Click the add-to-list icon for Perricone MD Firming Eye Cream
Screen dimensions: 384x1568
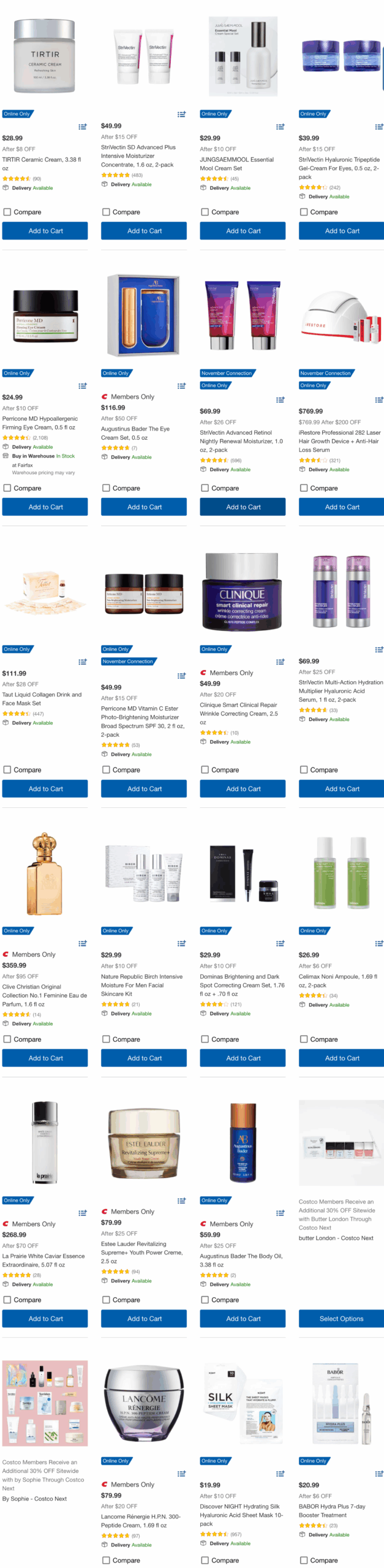point(83,386)
